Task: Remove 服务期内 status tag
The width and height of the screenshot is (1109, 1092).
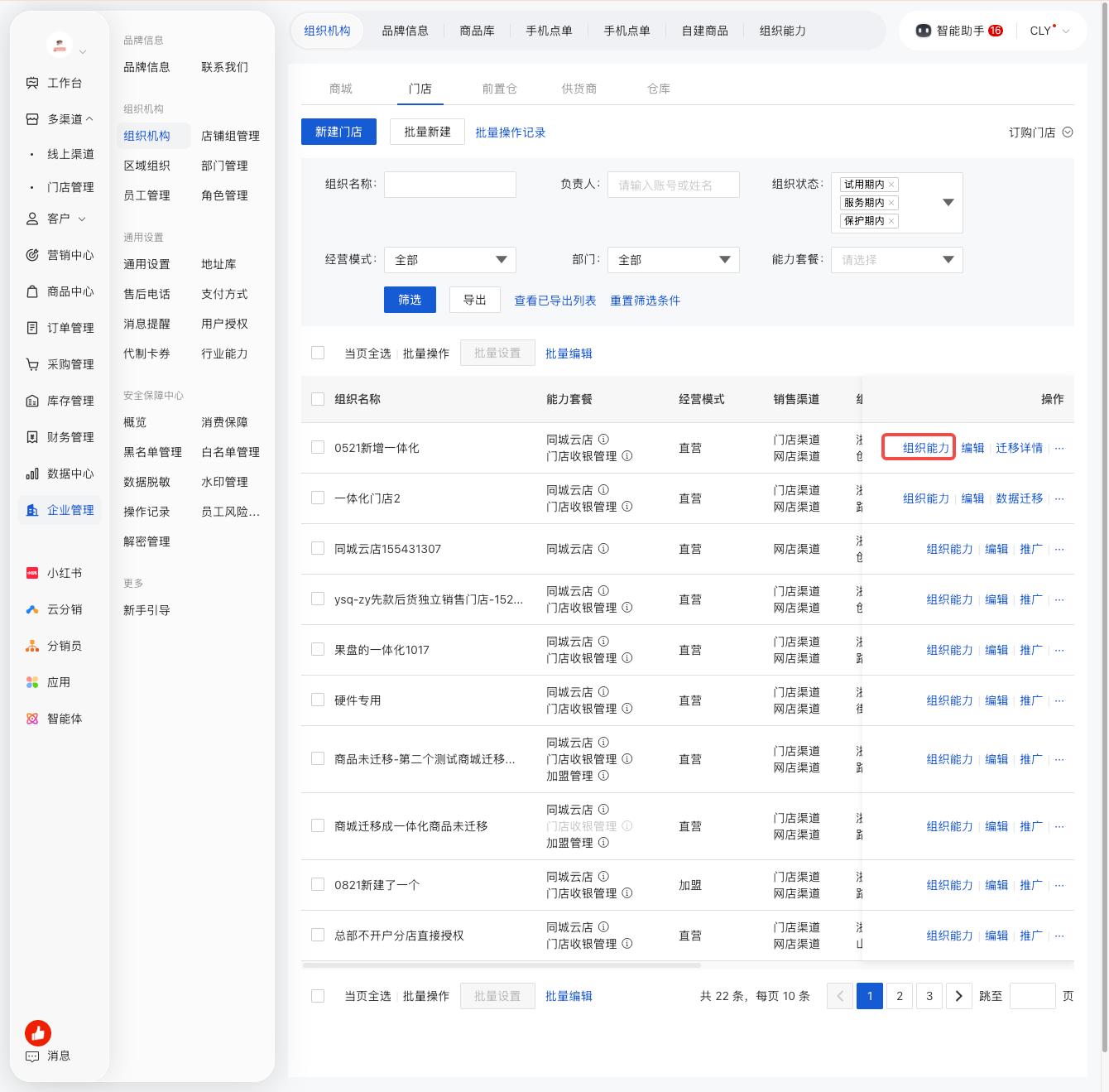Action: click(891, 203)
